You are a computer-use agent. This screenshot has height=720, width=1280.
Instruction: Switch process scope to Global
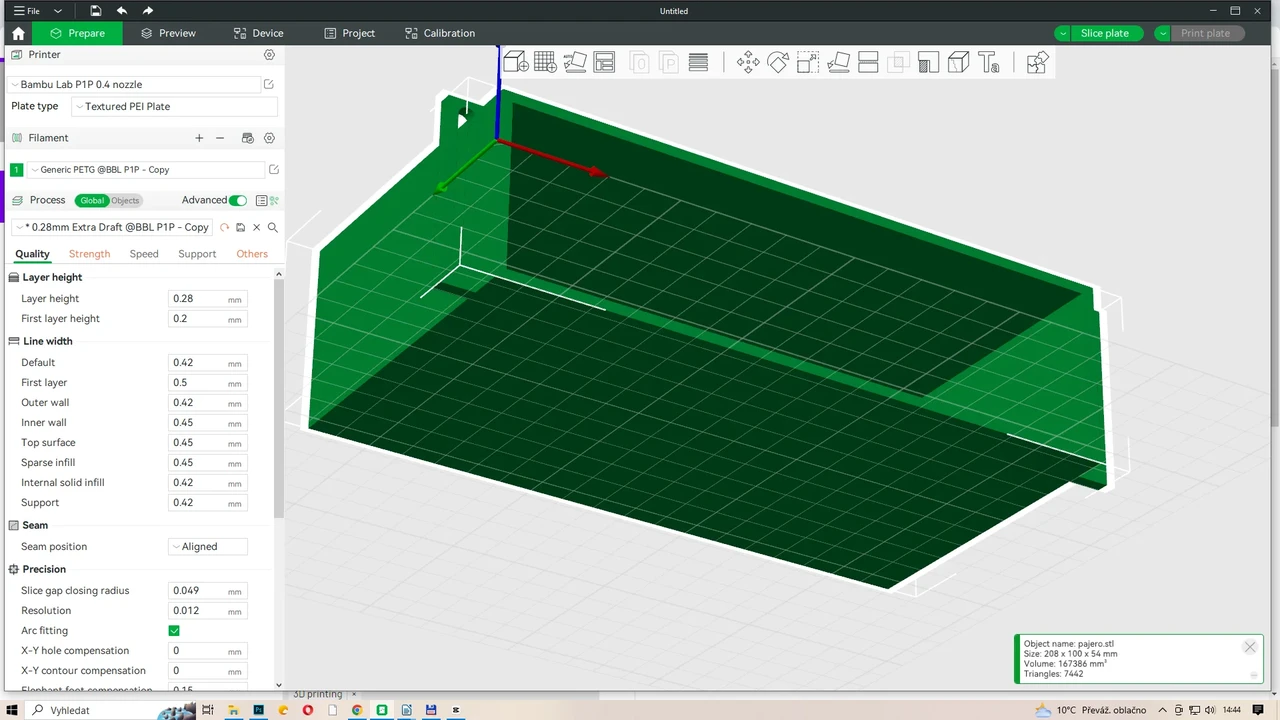pyautogui.click(x=91, y=200)
